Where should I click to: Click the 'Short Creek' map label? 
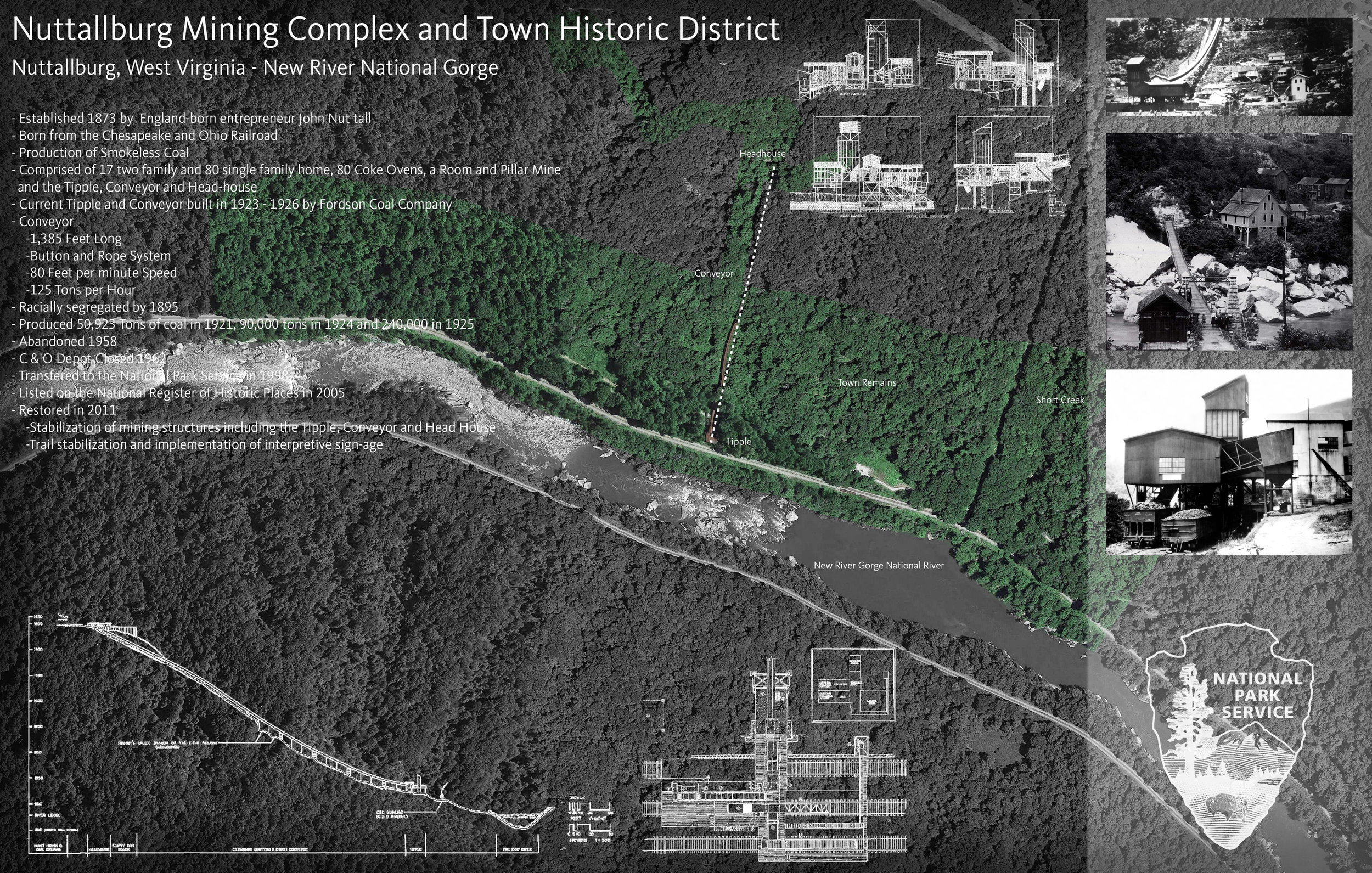tap(1060, 400)
